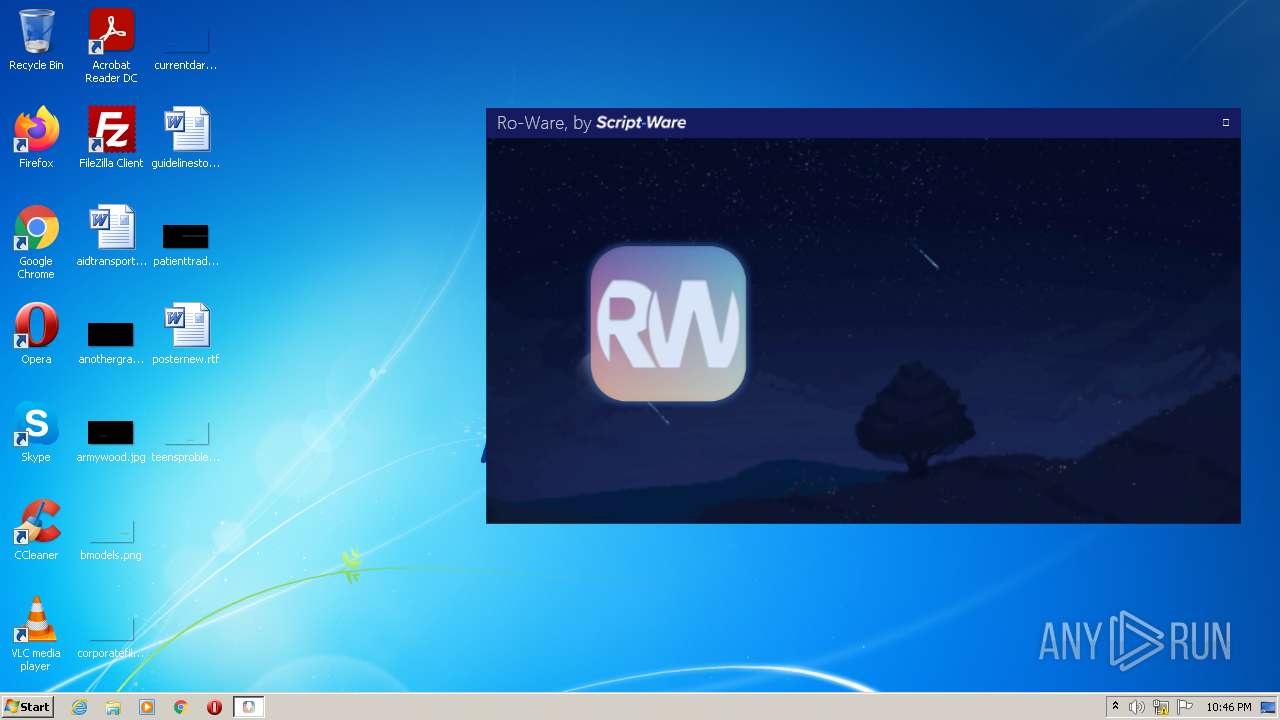Click the Ro-Ware, by Script-Ware title
Viewport: 1280px width, 720px height.
(591, 123)
